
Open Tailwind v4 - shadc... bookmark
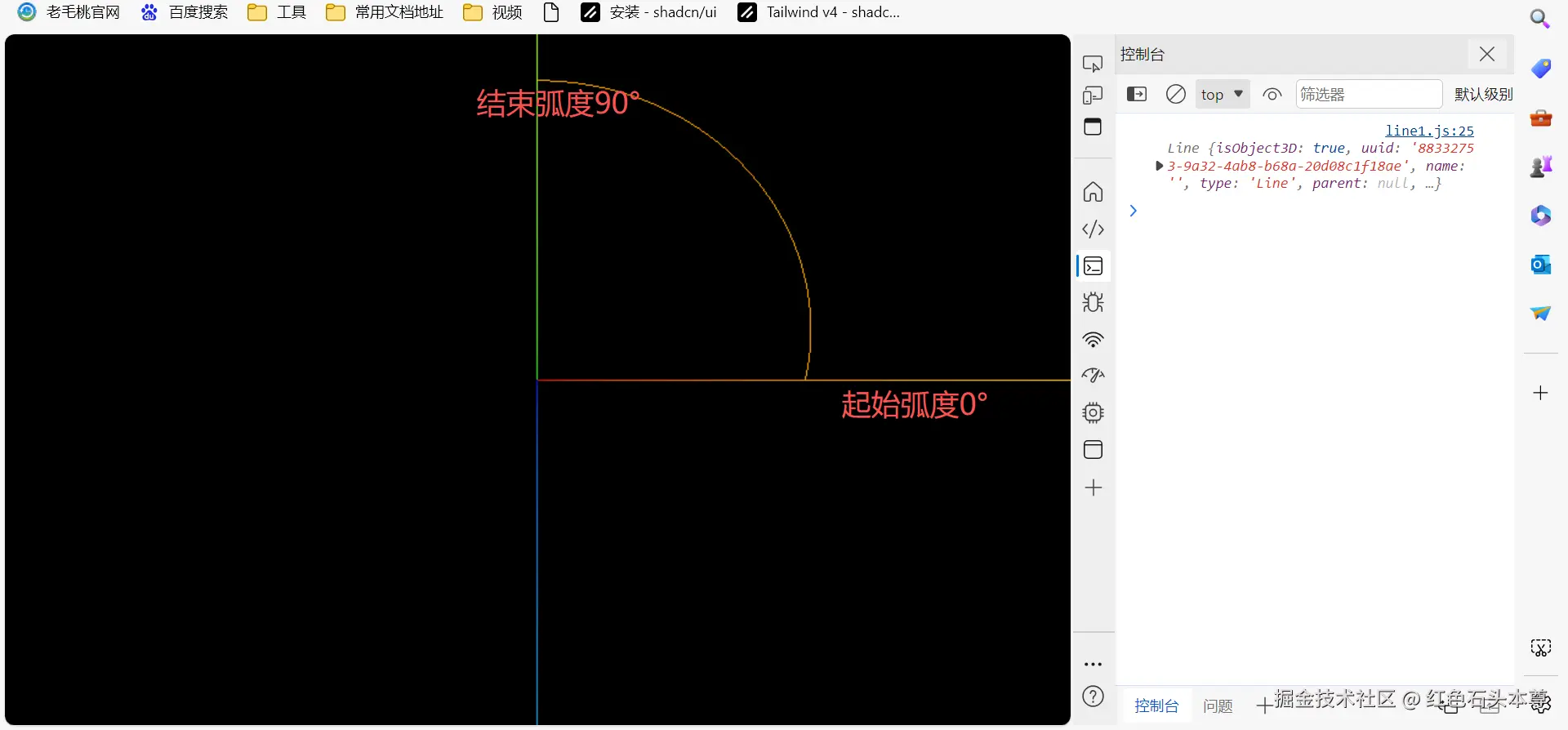[x=819, y=12]
